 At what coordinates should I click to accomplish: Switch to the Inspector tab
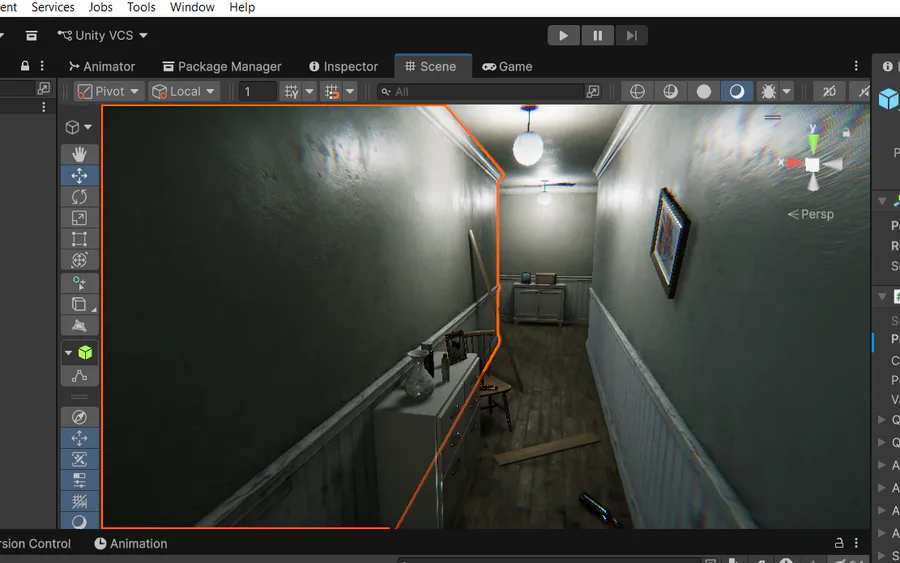[x=344, y=67]
